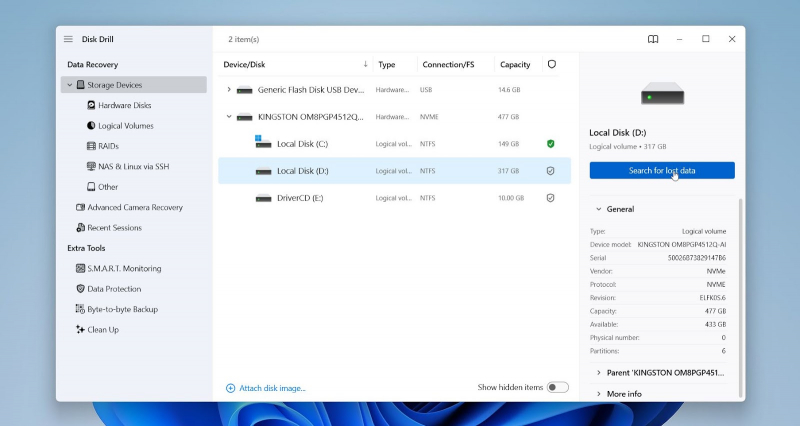Expand the Generic Flash Disk USB device
800x426 pixels.
click(x=229, y=89)
